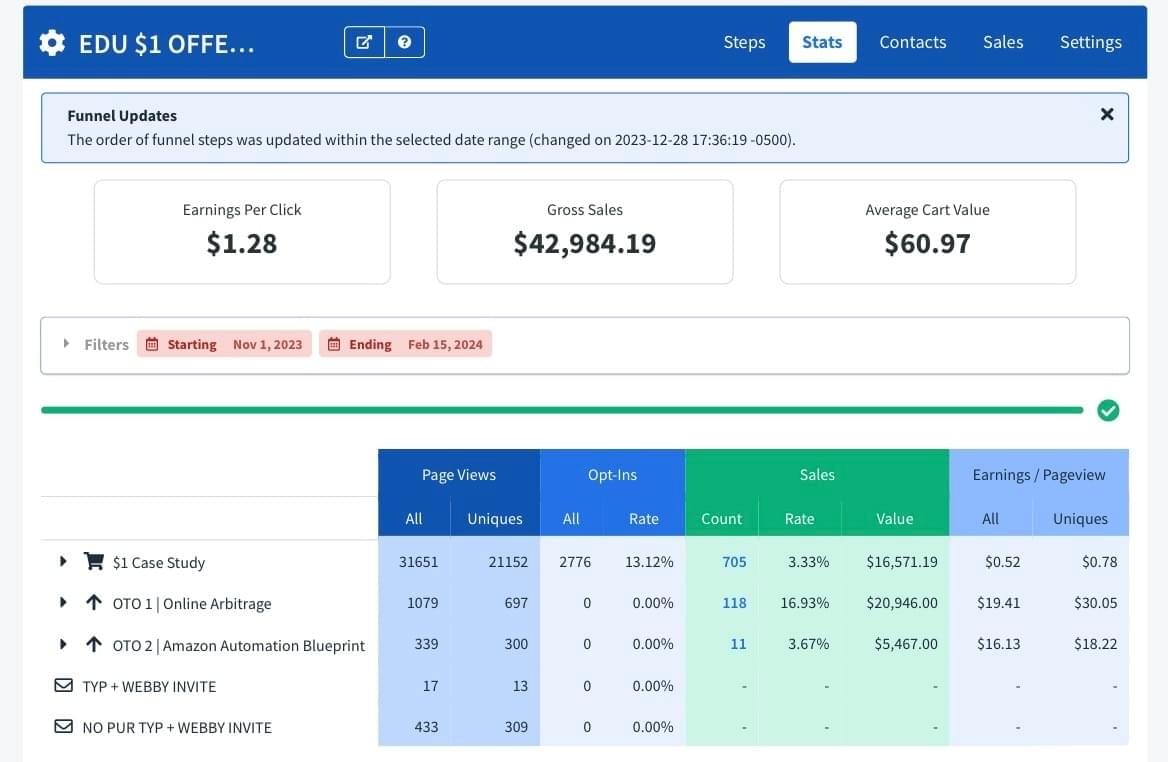Expand OTO 2 Amazon Automation Blueprint row

coord(63,645)
